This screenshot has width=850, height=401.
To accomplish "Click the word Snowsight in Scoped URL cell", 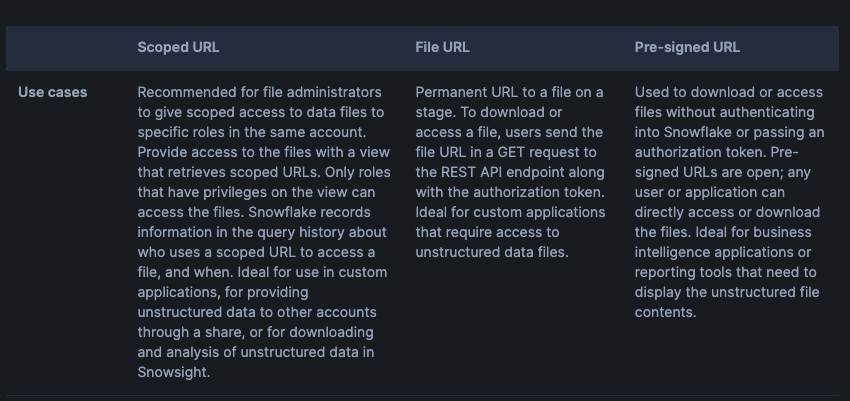I will 174,372.
